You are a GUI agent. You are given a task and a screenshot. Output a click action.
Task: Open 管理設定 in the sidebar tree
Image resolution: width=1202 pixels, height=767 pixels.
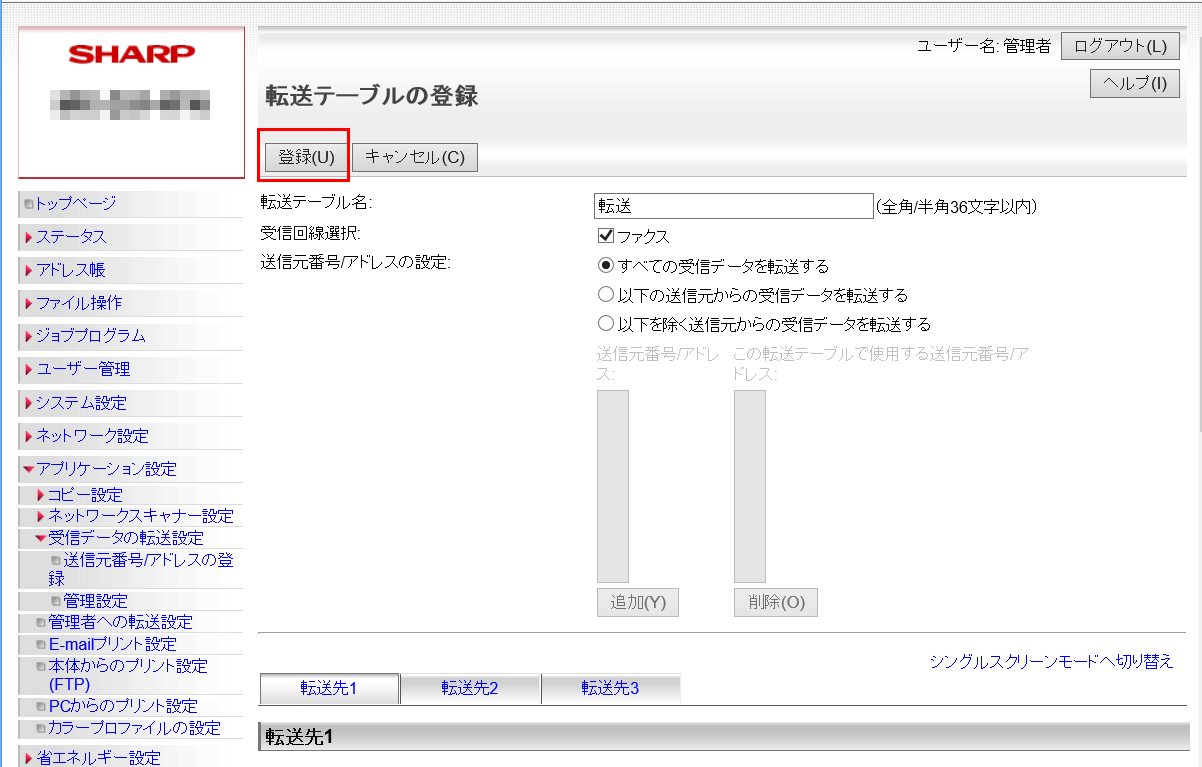pos(95,601)
